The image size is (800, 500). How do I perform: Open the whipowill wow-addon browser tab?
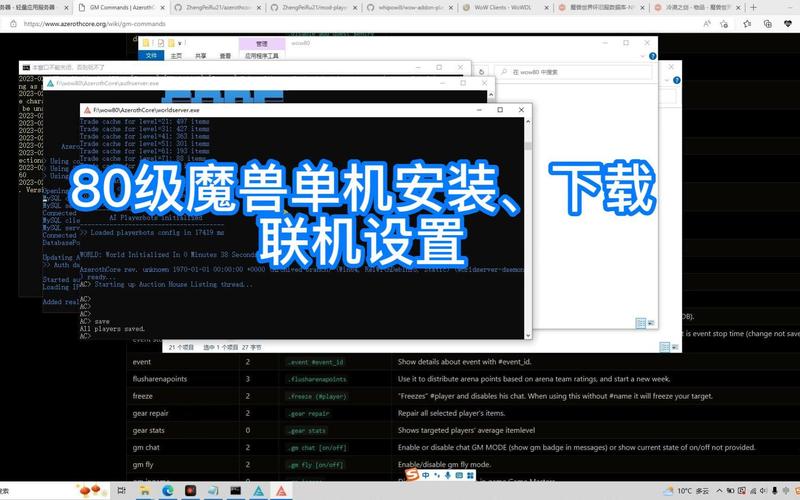408,8
